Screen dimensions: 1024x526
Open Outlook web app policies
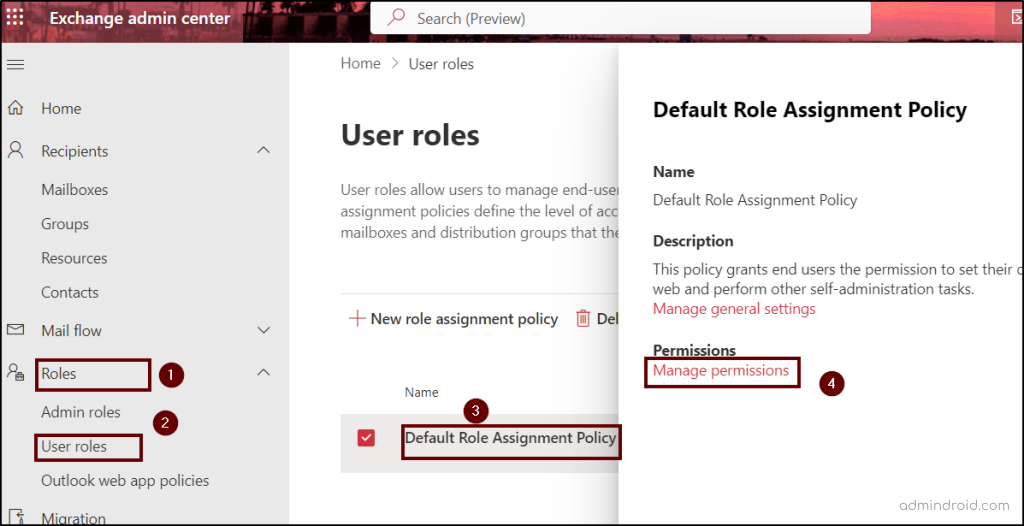[x=125, y=481]
